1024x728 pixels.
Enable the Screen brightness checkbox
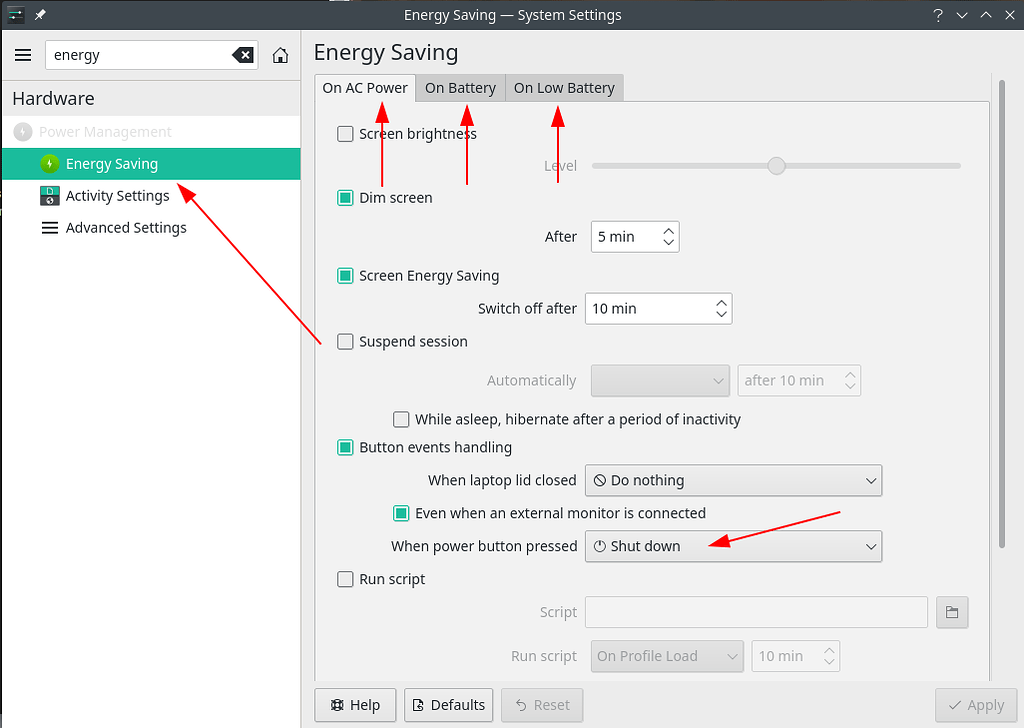tap(345, 134)
